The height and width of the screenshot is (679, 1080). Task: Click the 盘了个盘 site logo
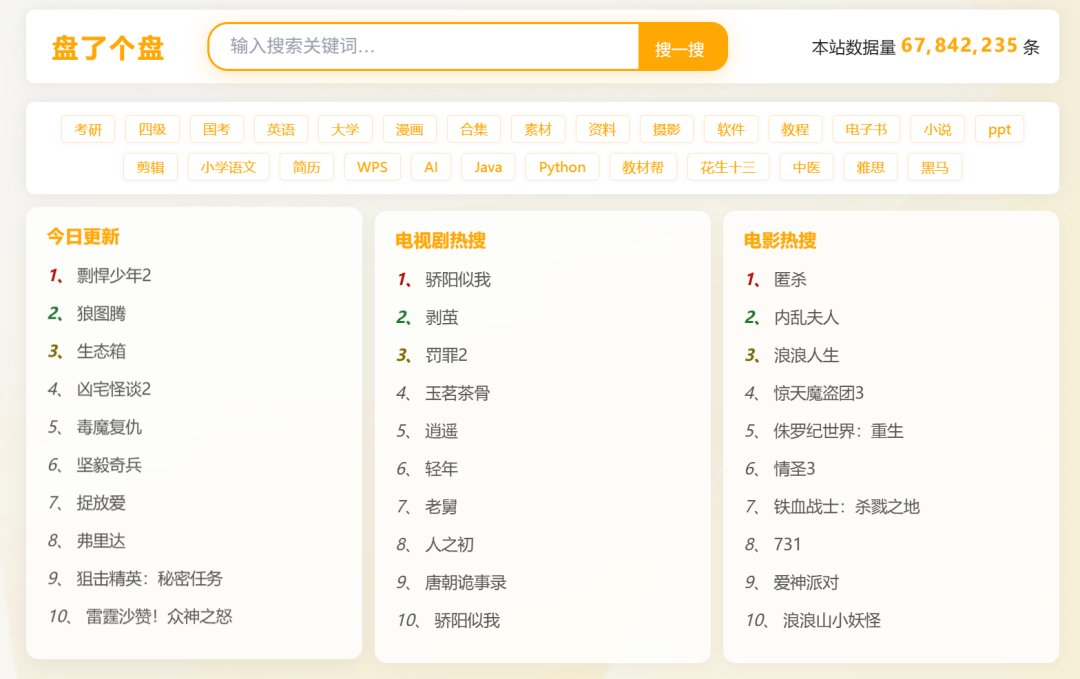107,46
